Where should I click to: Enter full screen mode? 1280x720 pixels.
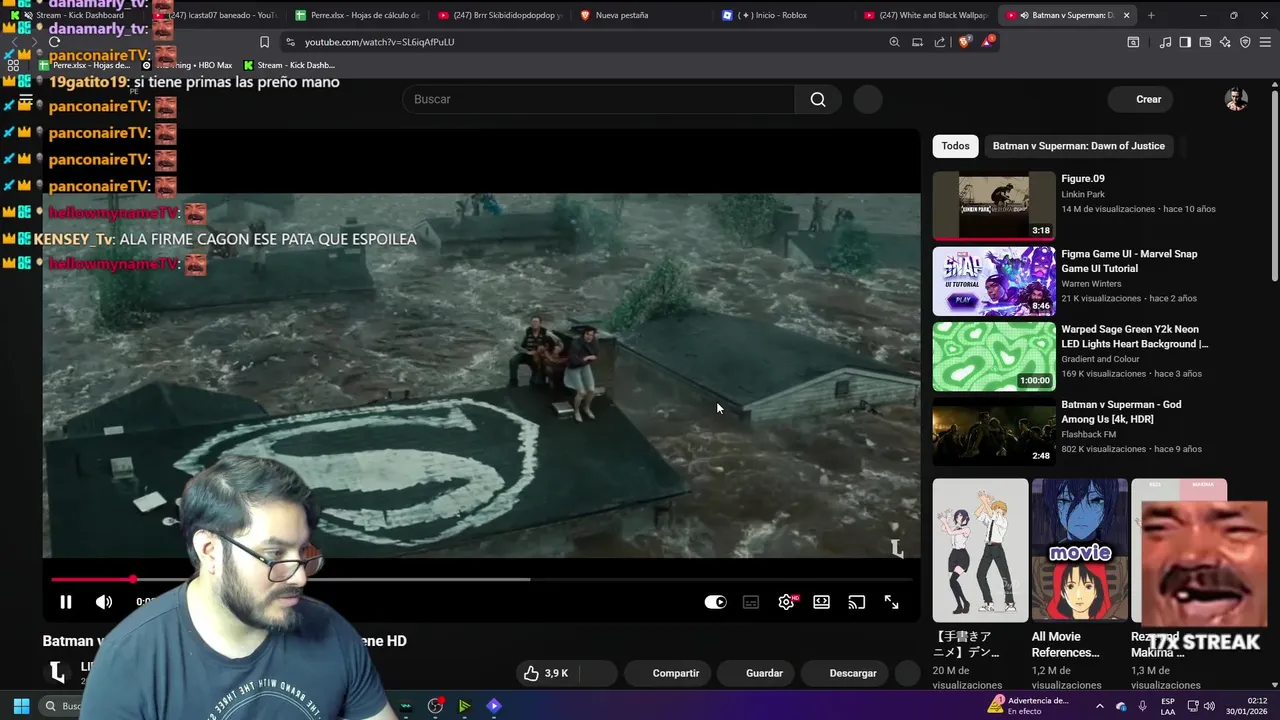[x=891, y=602]
